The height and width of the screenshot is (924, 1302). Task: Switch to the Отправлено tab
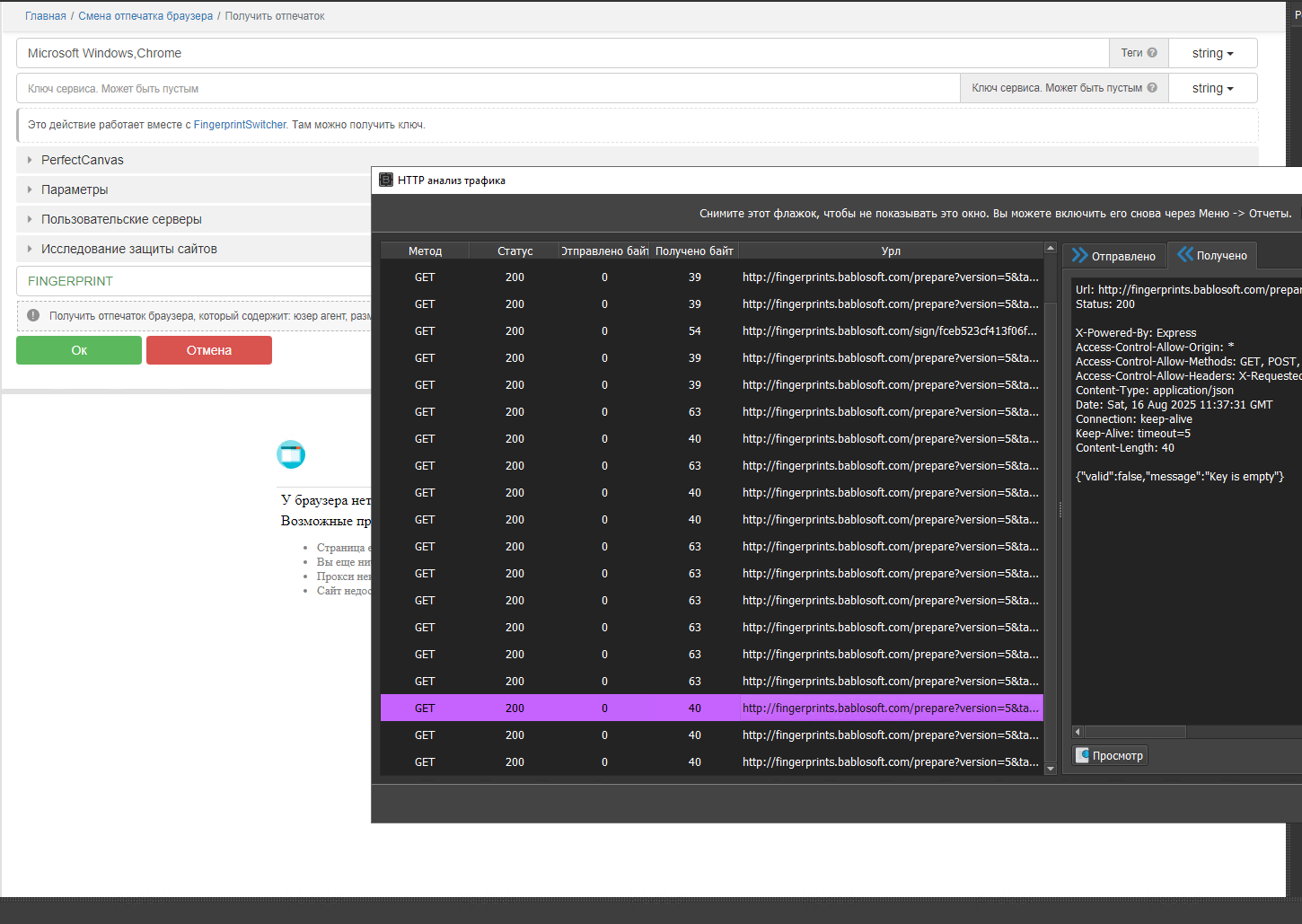tap(1114, 256)
